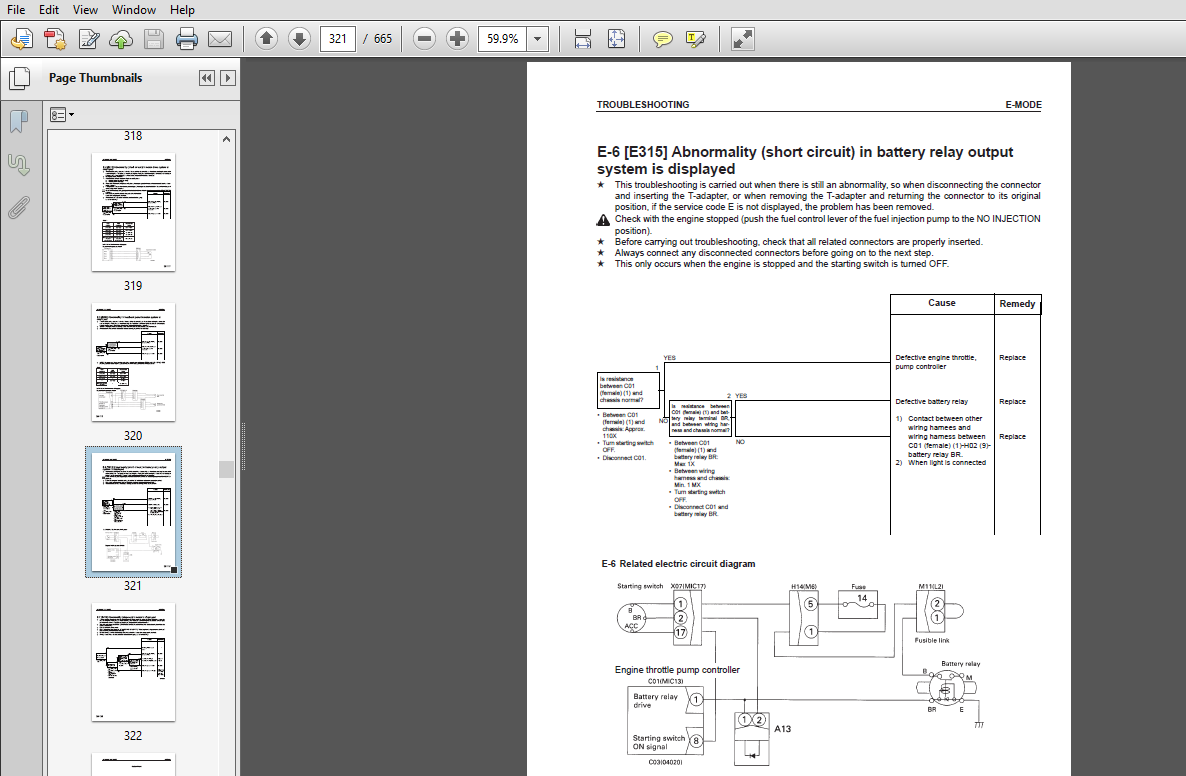Open the zoom level dropdown arrow

(538, 39)
